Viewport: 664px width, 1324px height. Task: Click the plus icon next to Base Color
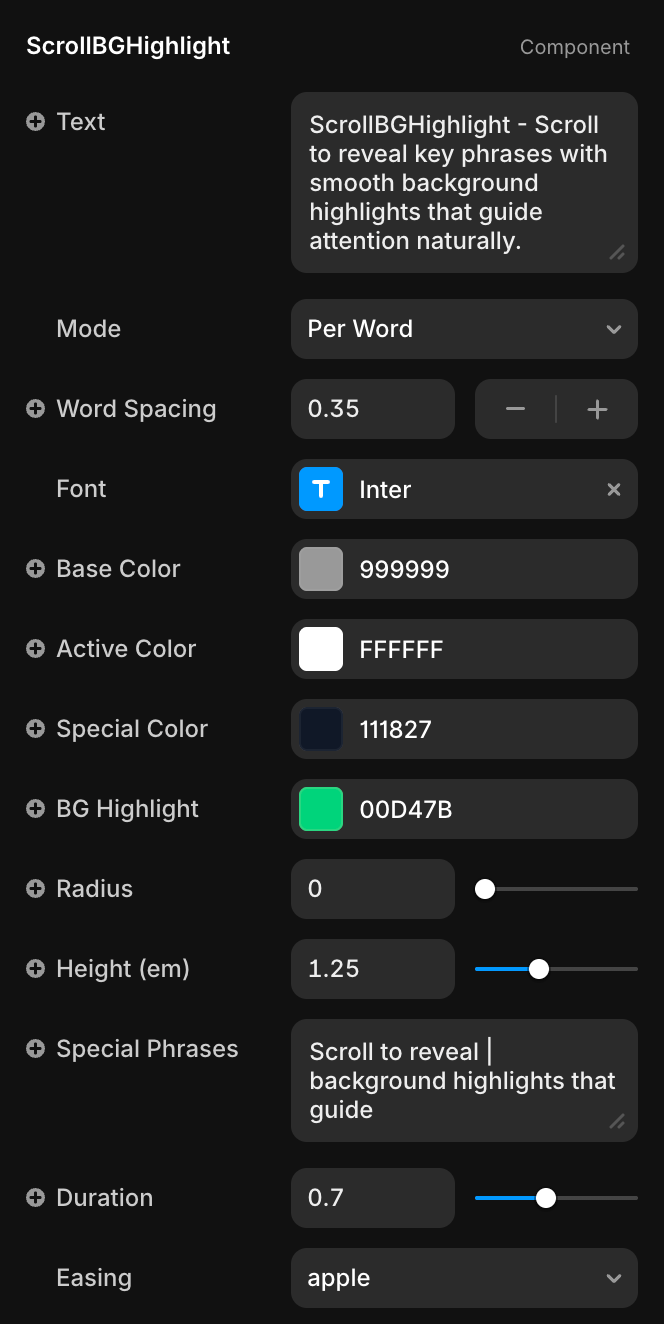[x=35, y=569]
